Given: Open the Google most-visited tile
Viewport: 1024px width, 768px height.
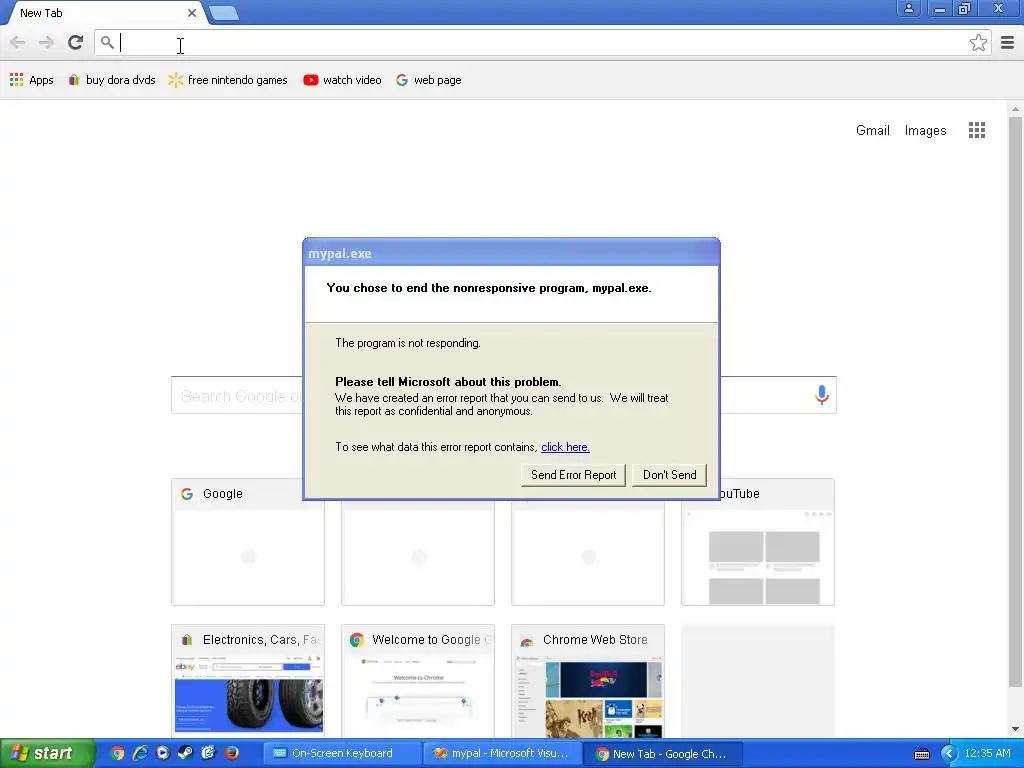Looking at the screenshot, I should pos(248,542).
